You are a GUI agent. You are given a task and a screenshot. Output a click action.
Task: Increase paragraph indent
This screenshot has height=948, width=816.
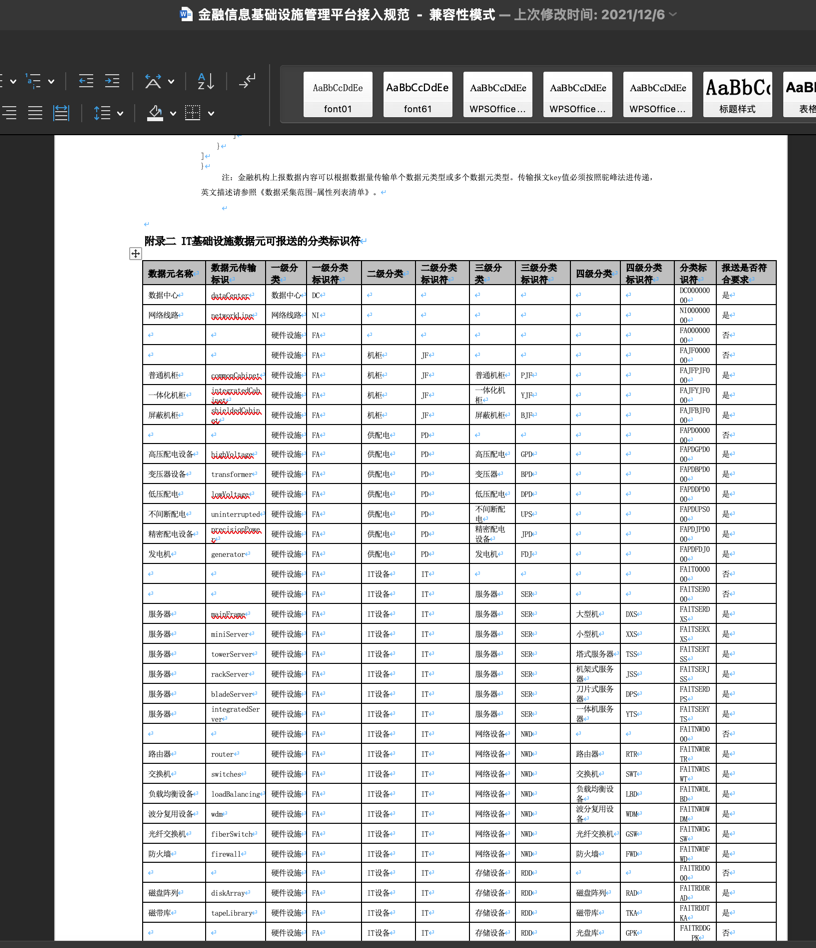click(x=112, y=80)
